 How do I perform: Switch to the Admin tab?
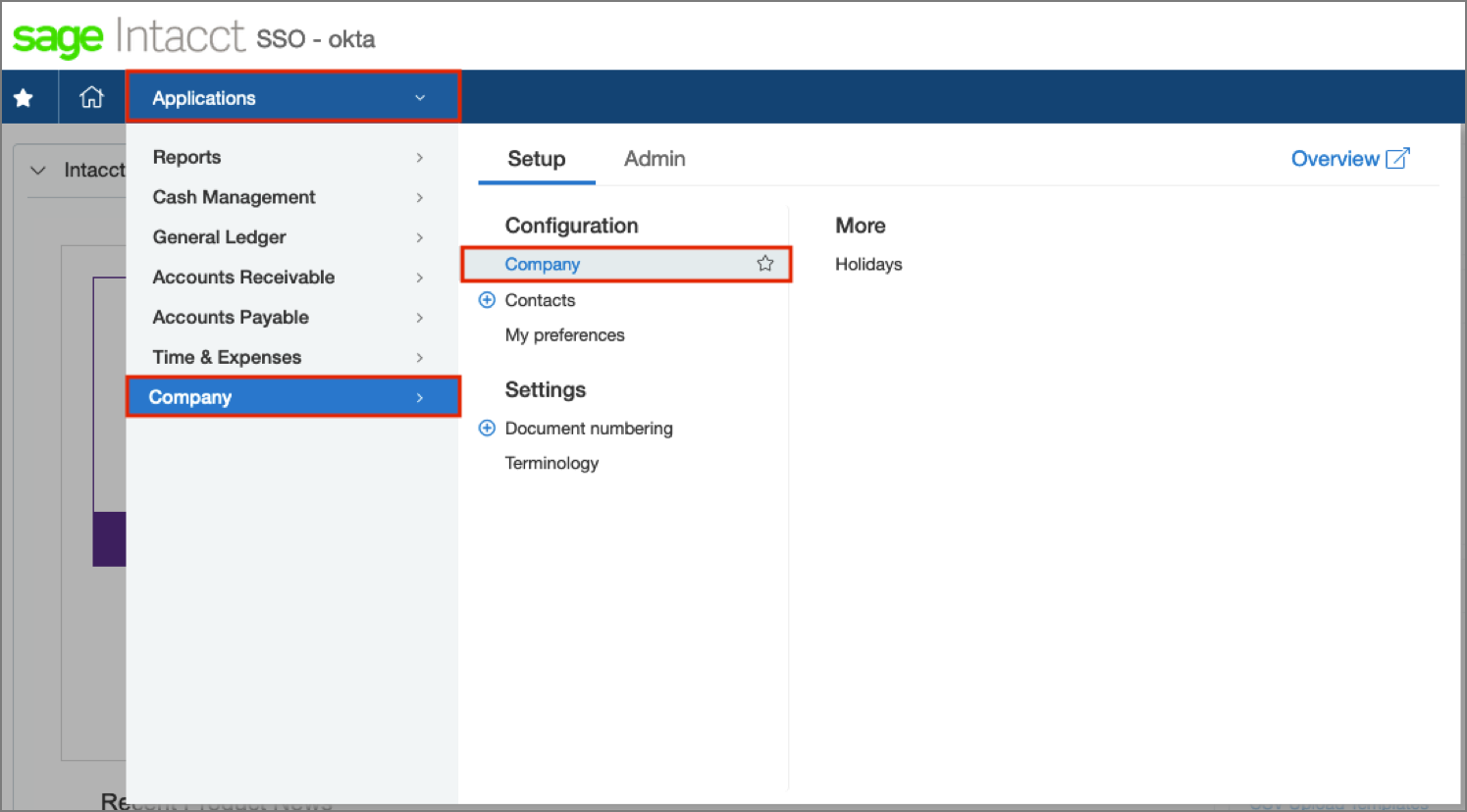point(655,159)
